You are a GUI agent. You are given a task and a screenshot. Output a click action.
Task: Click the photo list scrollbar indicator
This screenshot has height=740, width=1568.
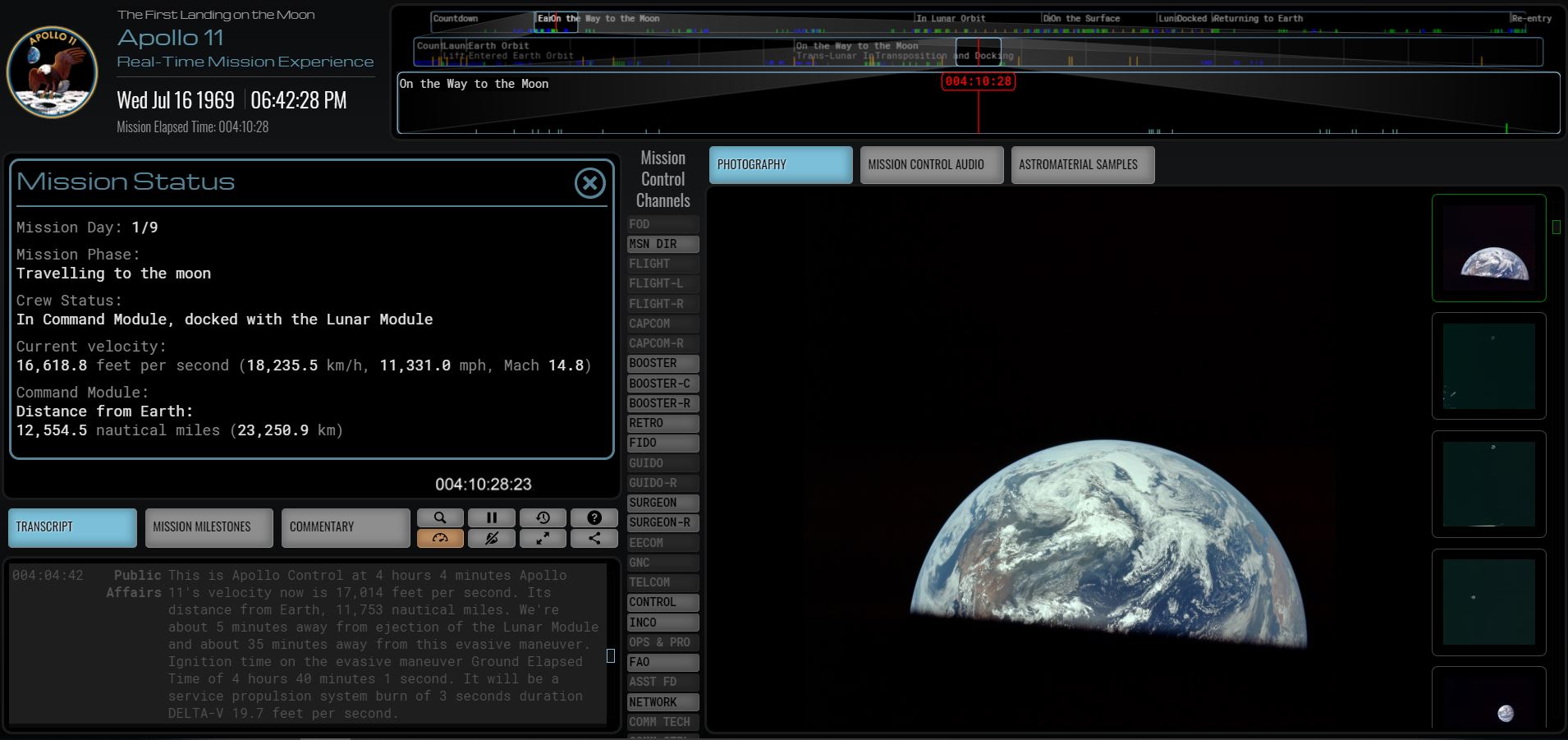coord(1557,227)
